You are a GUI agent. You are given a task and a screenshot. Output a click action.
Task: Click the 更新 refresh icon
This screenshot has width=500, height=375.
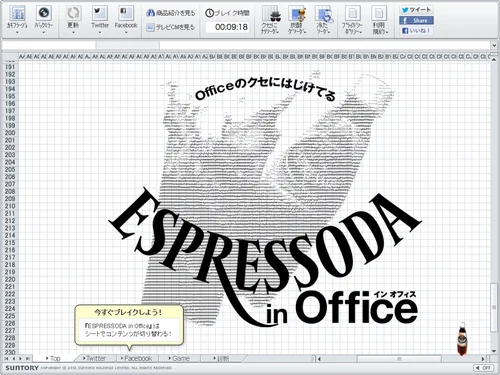(73, 13)
